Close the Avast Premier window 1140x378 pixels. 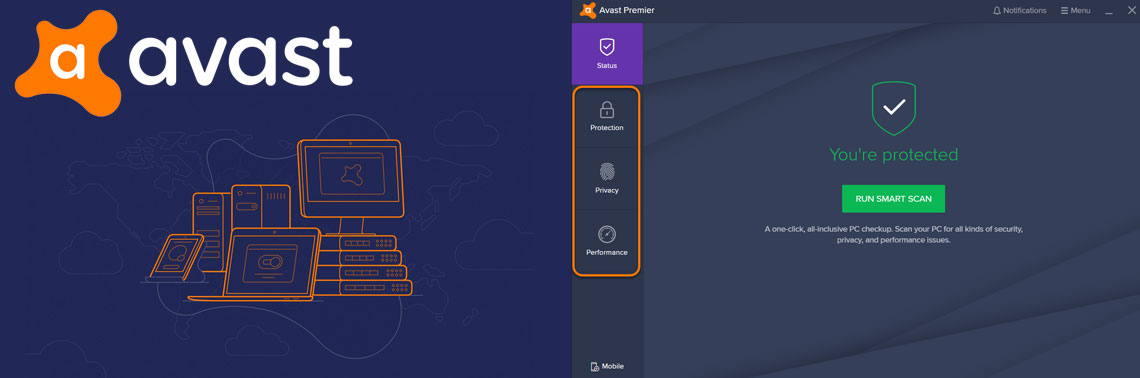click(1131, 11)
